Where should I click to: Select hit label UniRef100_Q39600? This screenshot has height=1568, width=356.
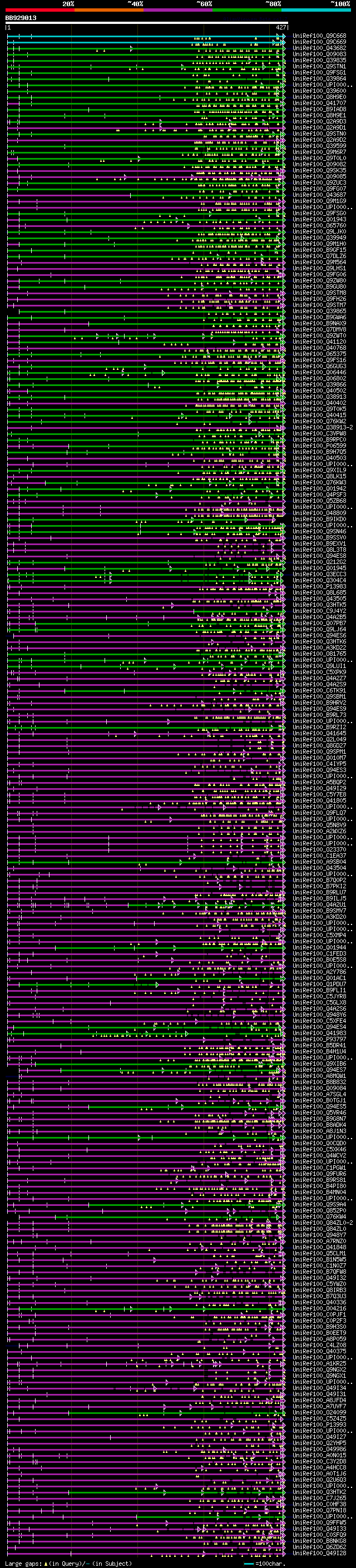click(x=319, y=91)
